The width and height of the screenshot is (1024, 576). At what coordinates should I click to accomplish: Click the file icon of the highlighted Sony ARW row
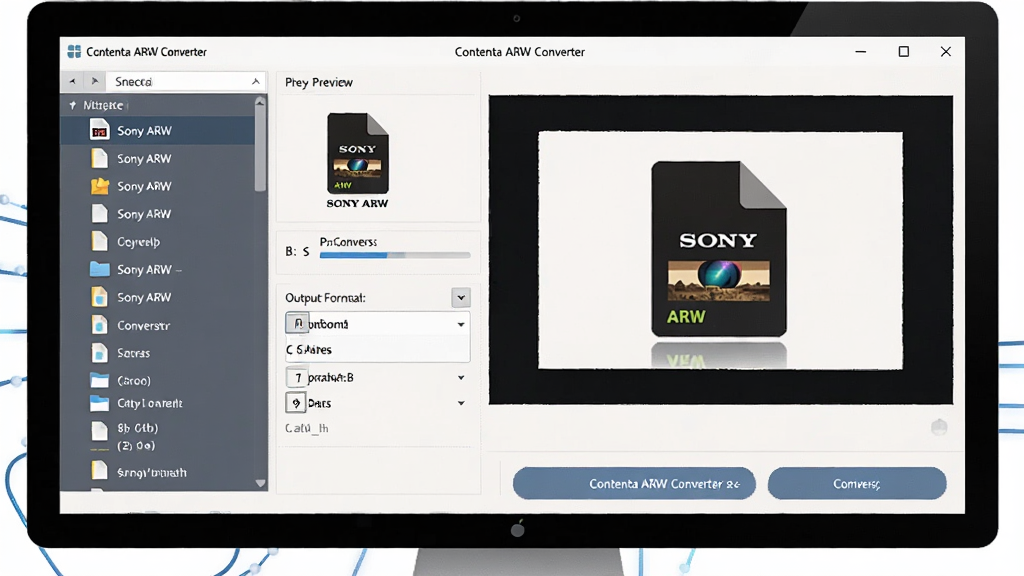[99, 130]
